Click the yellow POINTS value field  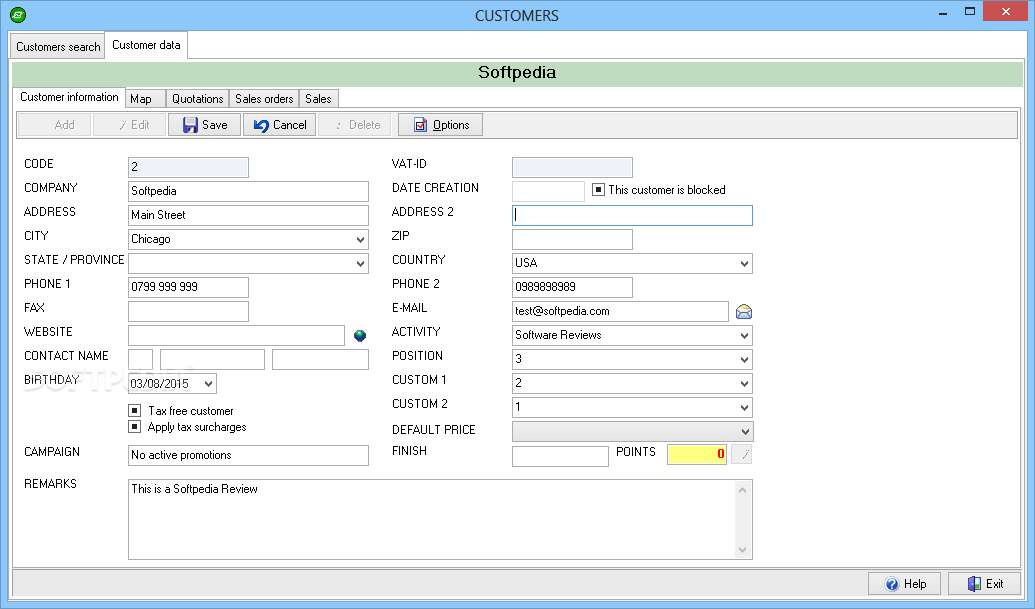(697, 454)
